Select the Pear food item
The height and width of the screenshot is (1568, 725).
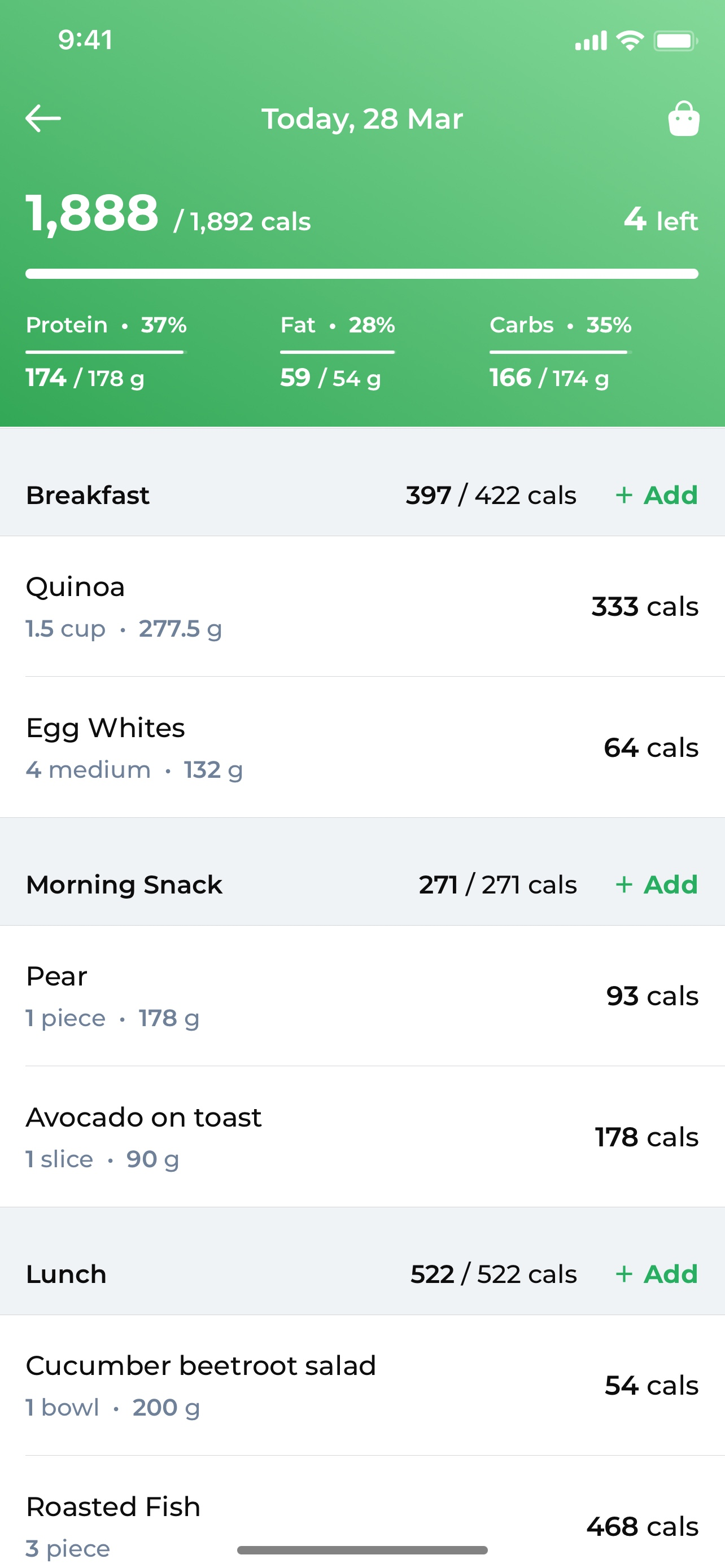tap(362, 996)
